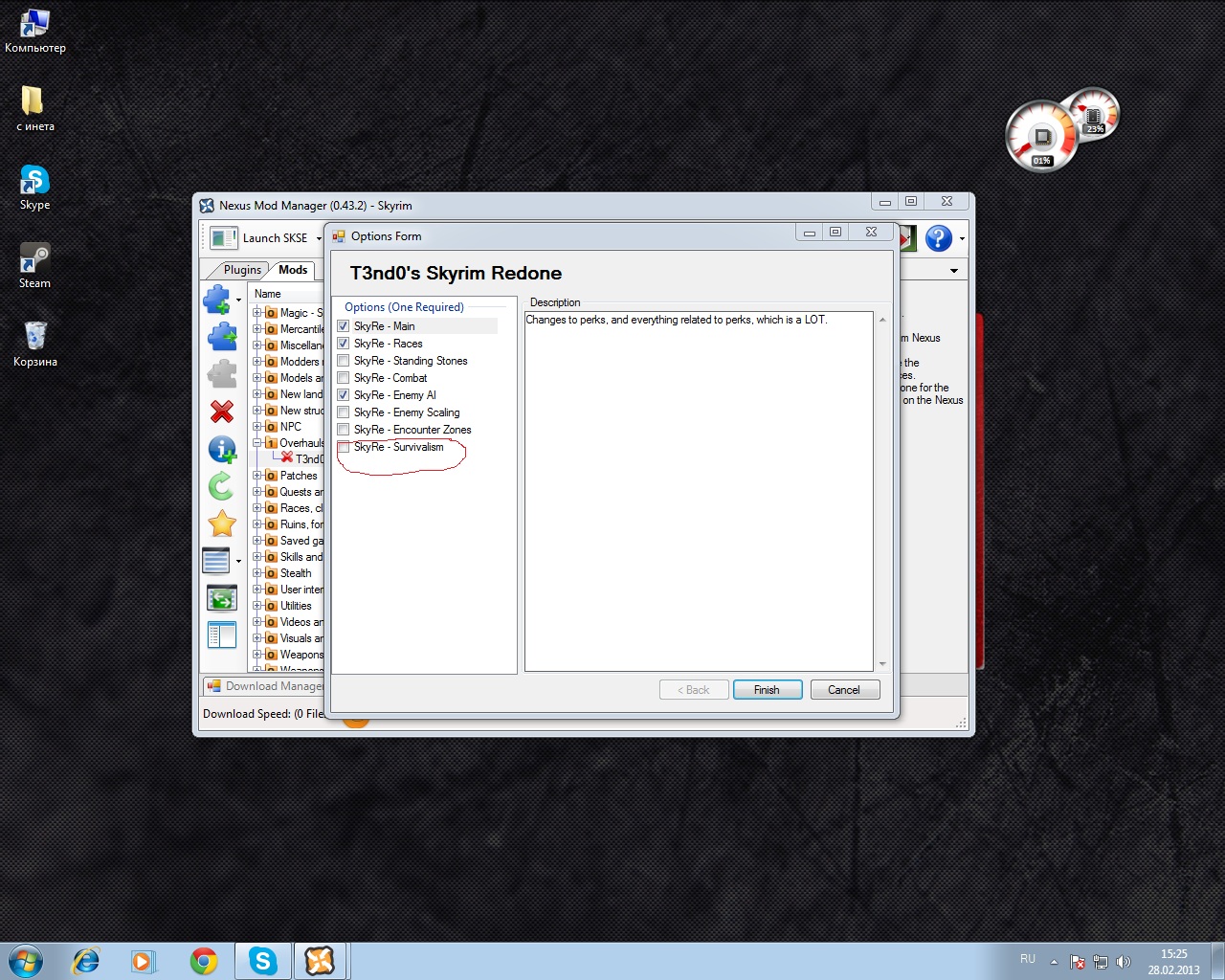Switch to the Plugins tab

[x=242, y=270]
